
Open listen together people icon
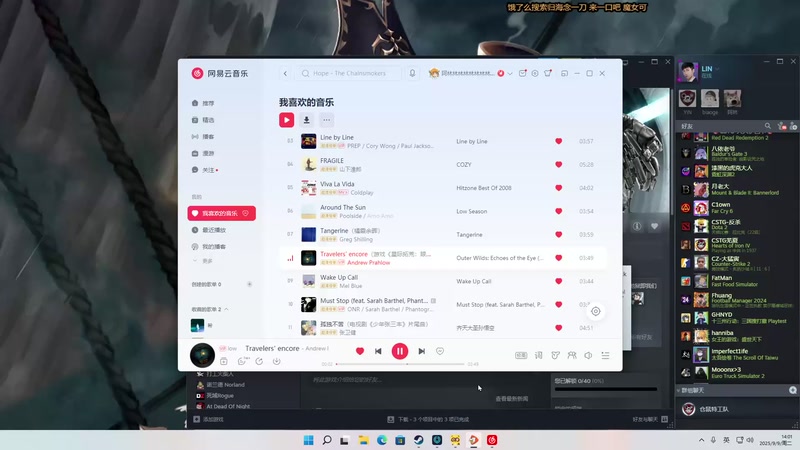(572, 355)
